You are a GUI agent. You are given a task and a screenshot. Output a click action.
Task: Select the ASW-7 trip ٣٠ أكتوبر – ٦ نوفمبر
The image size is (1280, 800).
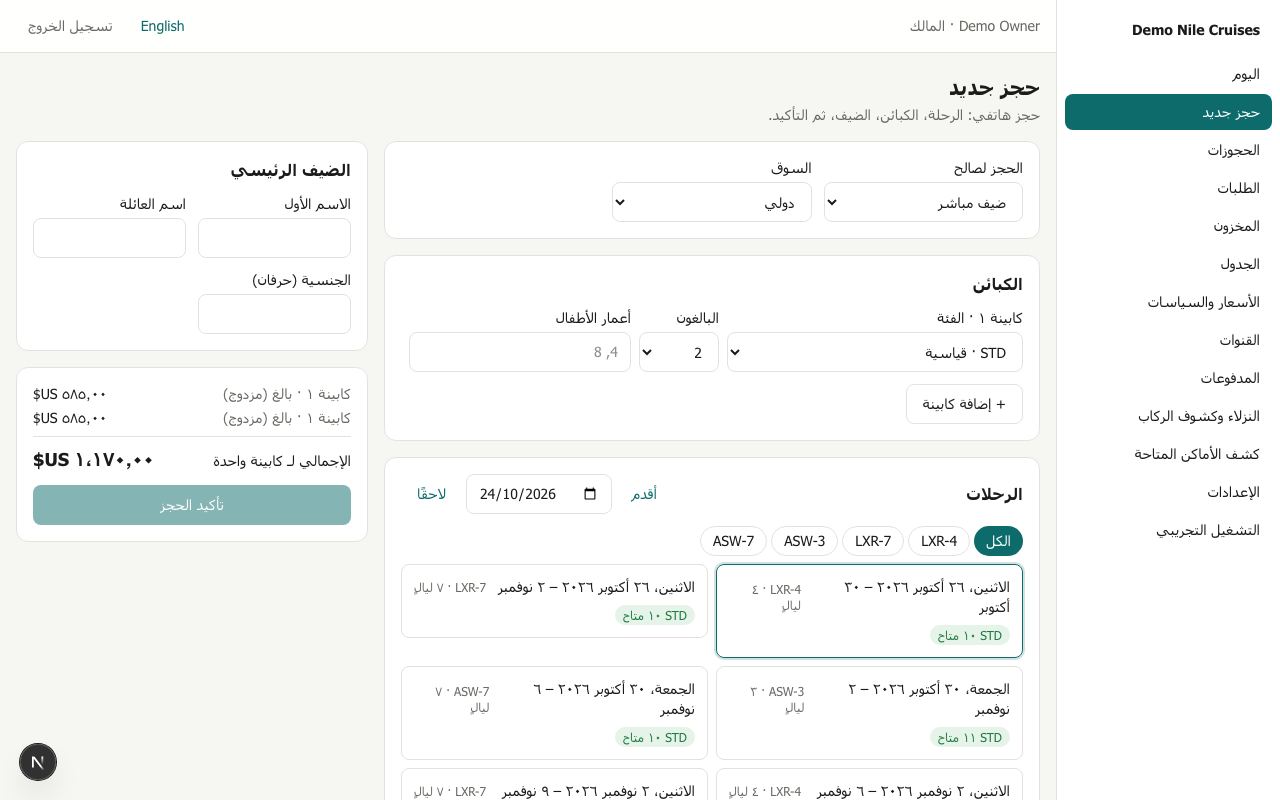(x=554, y=713)
